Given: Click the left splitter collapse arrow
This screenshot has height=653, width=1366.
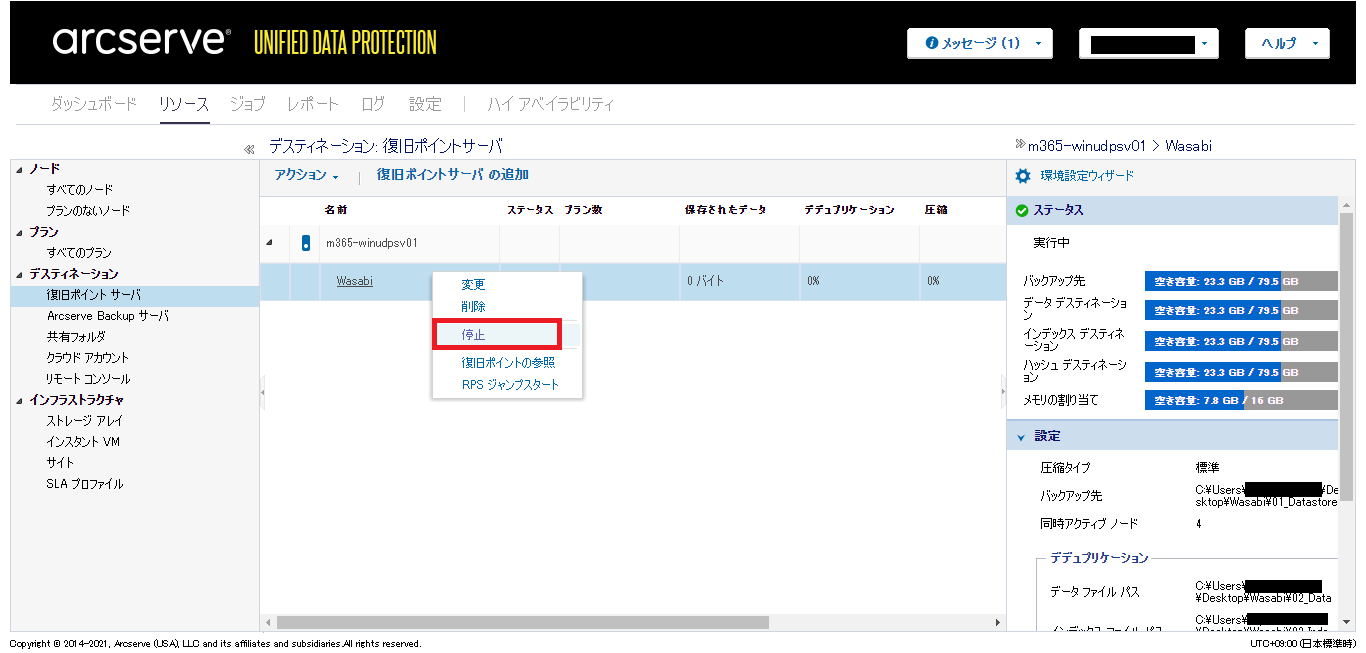Looking at the screenshot, I should [x=263, y=392].
